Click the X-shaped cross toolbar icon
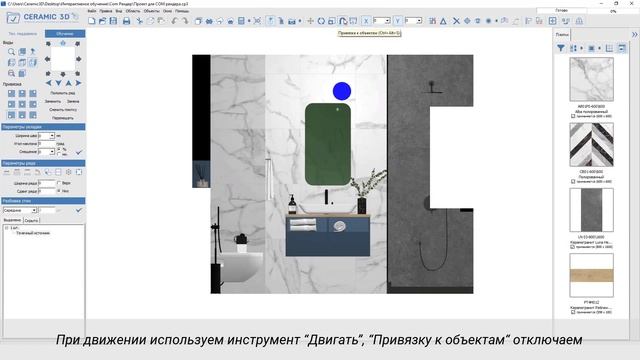This screenshot has height=360, width=640. 456,21
